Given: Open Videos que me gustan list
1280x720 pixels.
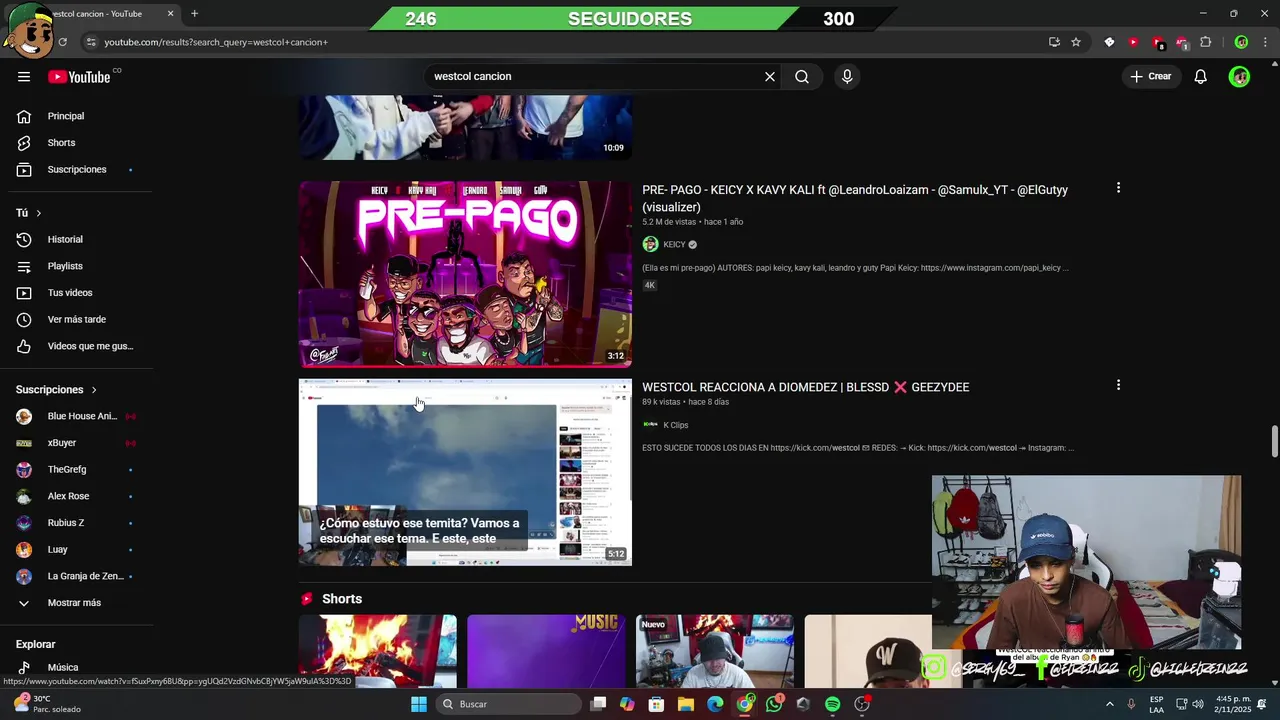Looking at the screenshot, I should [x=77, y=346].
